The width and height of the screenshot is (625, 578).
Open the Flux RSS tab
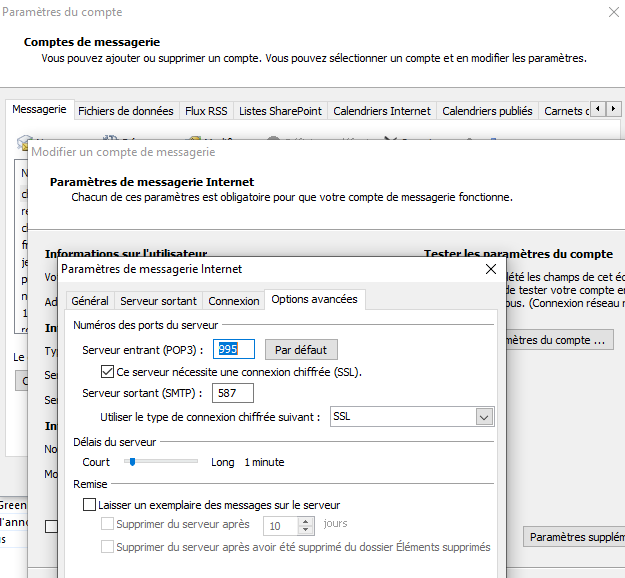[x=206, y=111]
